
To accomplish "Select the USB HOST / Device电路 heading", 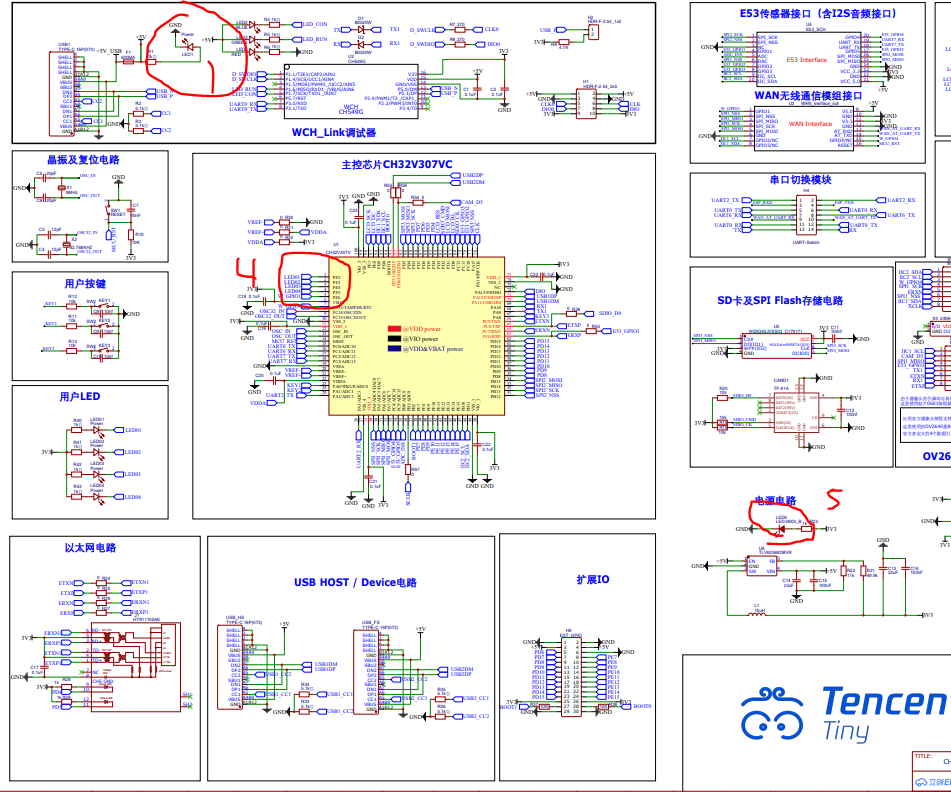I will pyautogui.click(x=354, y=582).
